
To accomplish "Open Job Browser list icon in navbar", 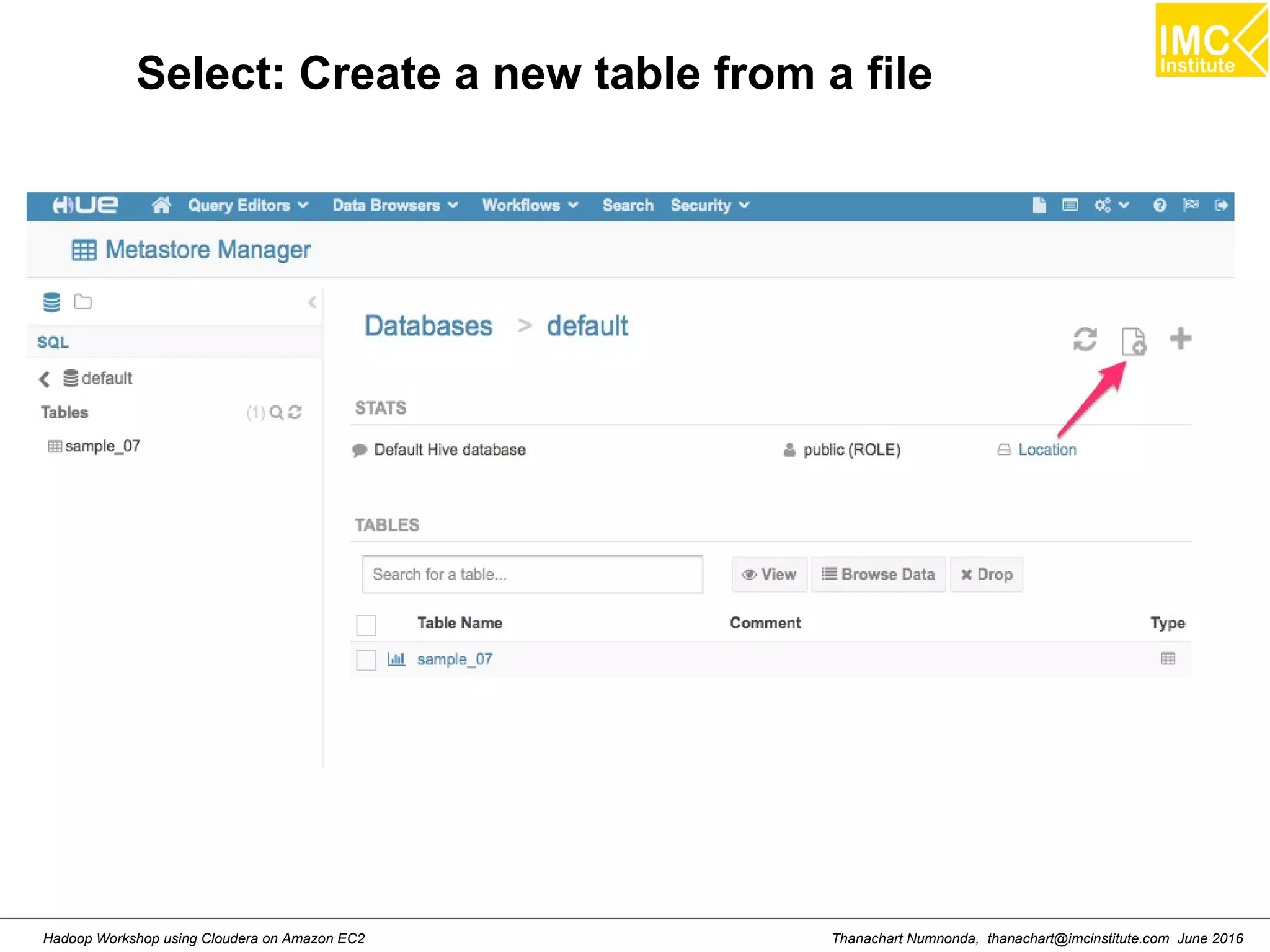I will click(1070, 205).
